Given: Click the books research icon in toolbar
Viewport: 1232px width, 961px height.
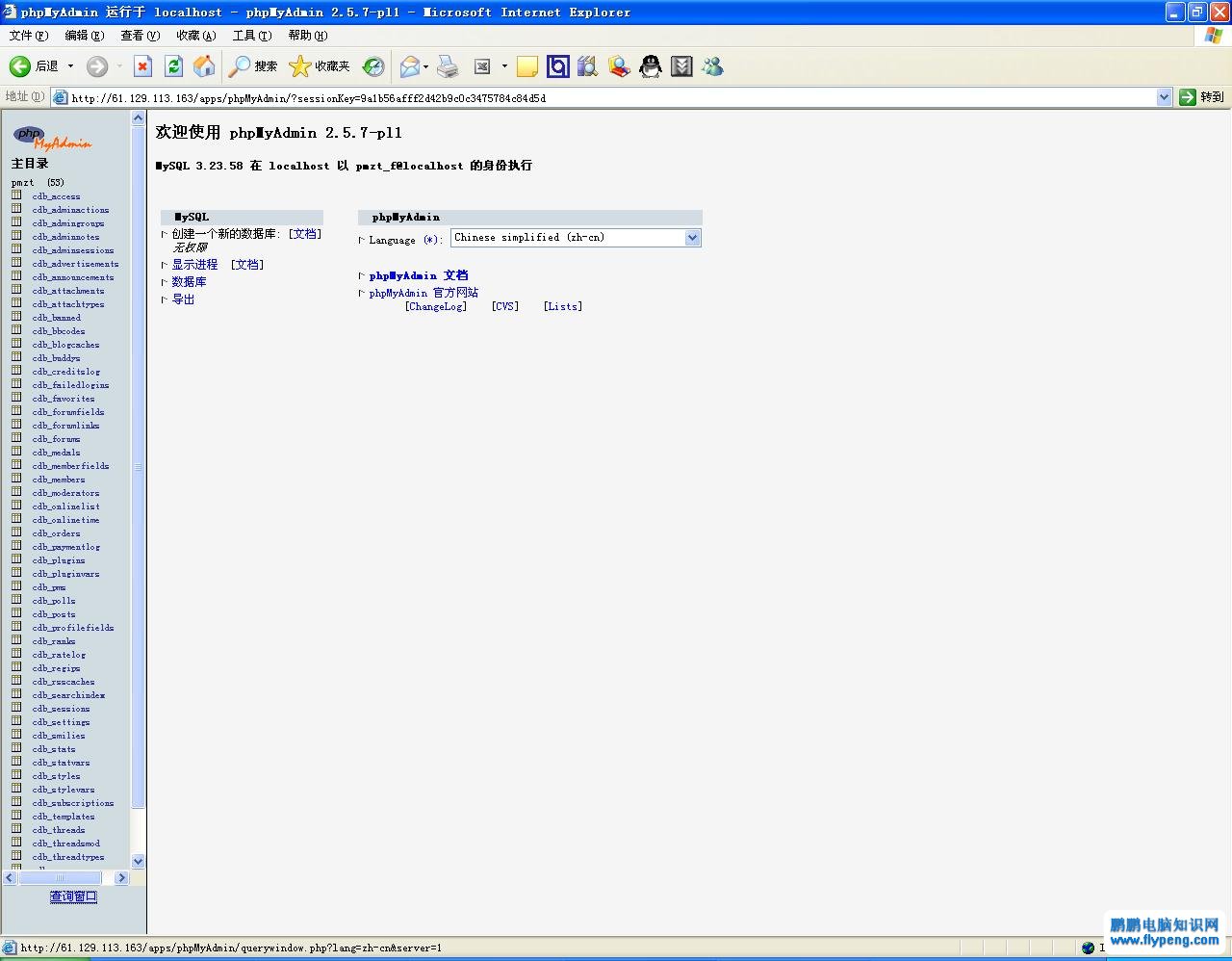Looking at the screenshot, I should click(588, 66).
